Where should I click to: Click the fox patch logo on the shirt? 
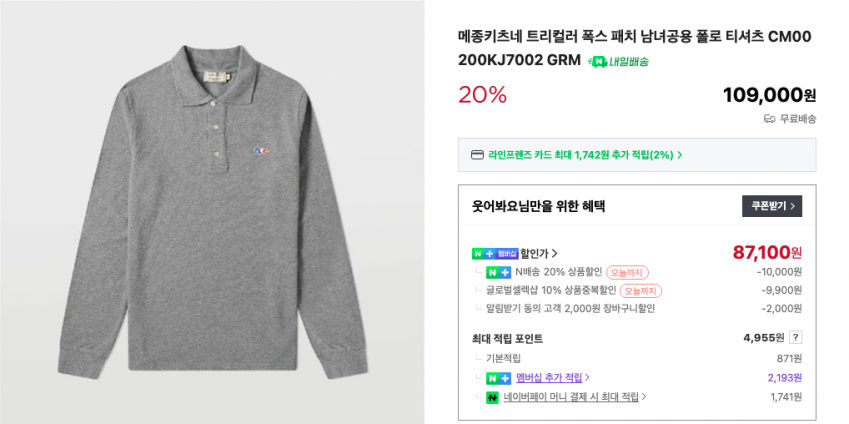click(x=262, y=151)
